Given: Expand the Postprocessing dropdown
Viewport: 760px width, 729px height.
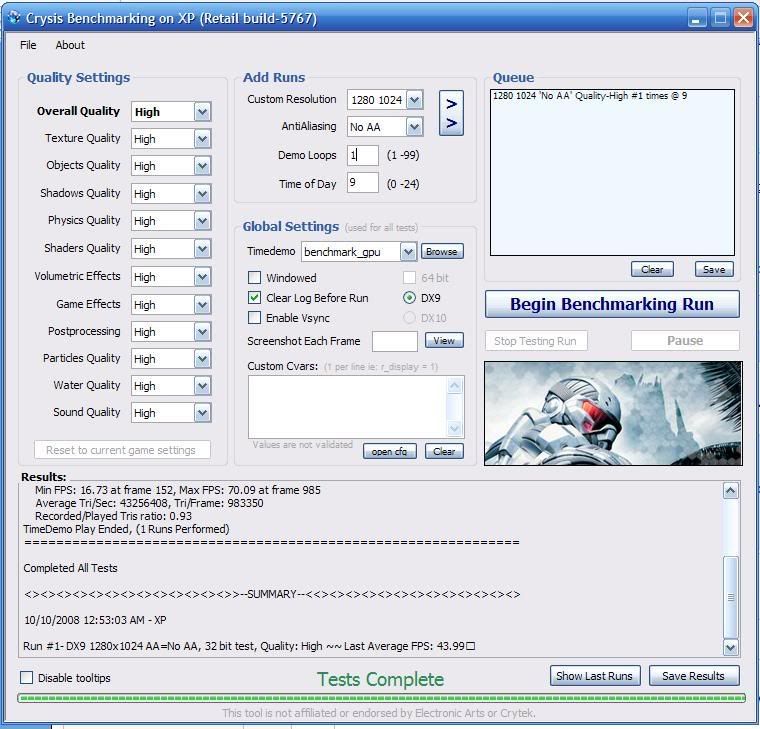Looking at the screenshot, I should coord(202,332).
